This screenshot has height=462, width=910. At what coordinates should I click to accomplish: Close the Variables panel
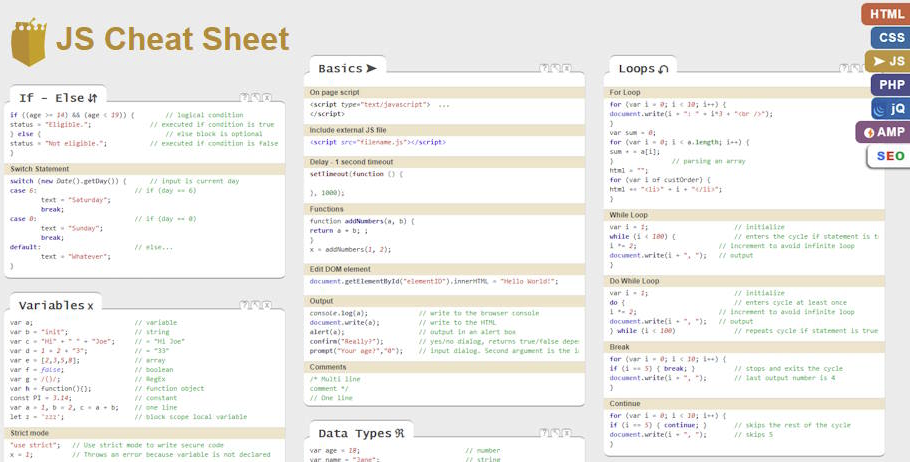pos(266,304)
